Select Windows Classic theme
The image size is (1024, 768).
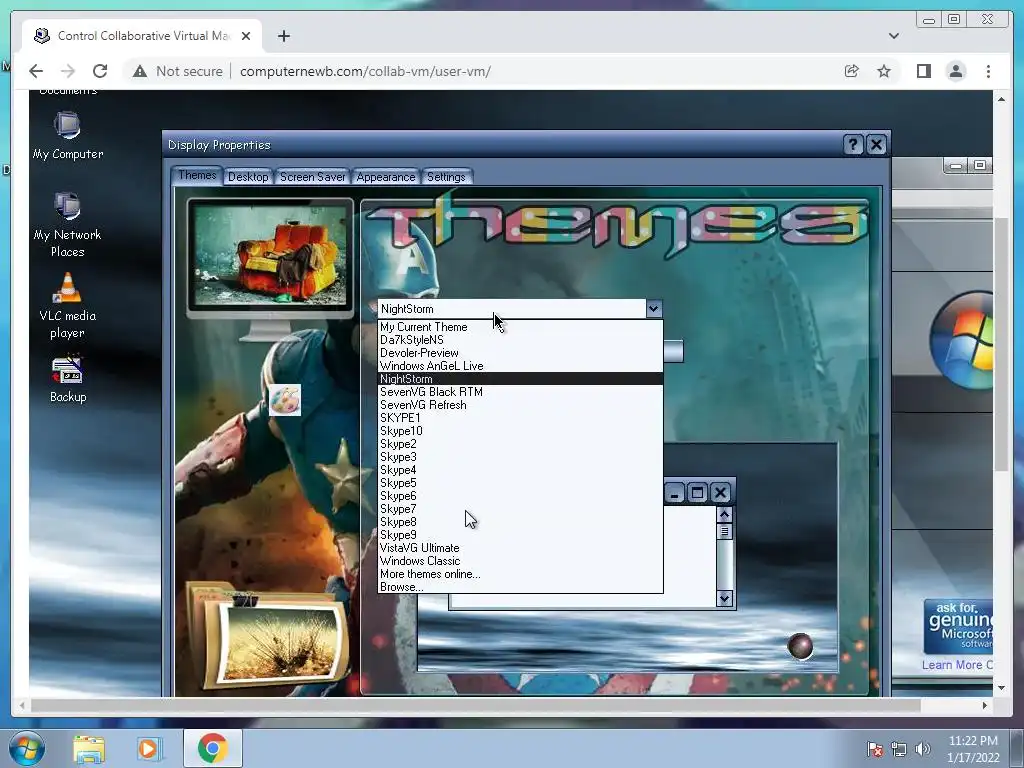tap(520, 561)
